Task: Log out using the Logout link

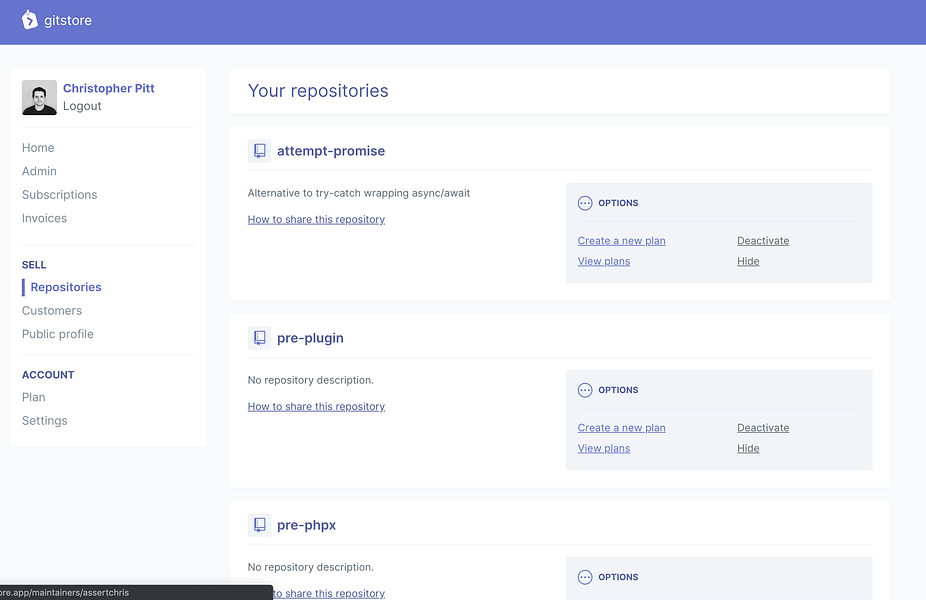Action: pos(82,106)
